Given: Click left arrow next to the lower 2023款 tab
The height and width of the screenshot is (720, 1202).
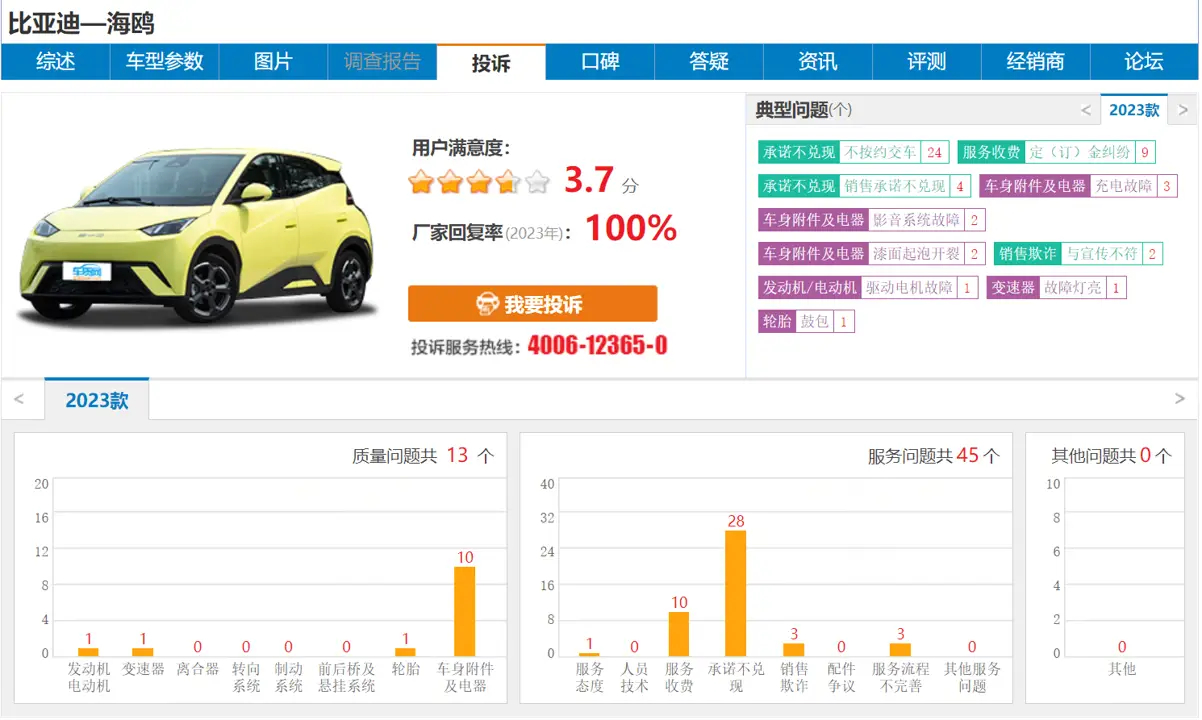Looking at the screenshot, I should pyautogui.click(x=20, y=398).
